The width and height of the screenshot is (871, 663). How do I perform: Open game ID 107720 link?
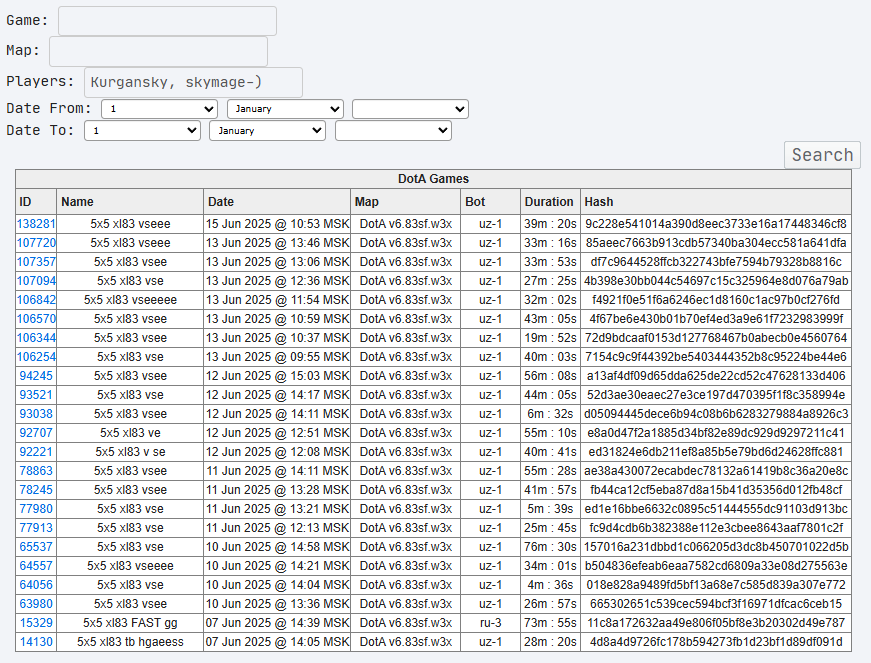click(x=36, y=243)
